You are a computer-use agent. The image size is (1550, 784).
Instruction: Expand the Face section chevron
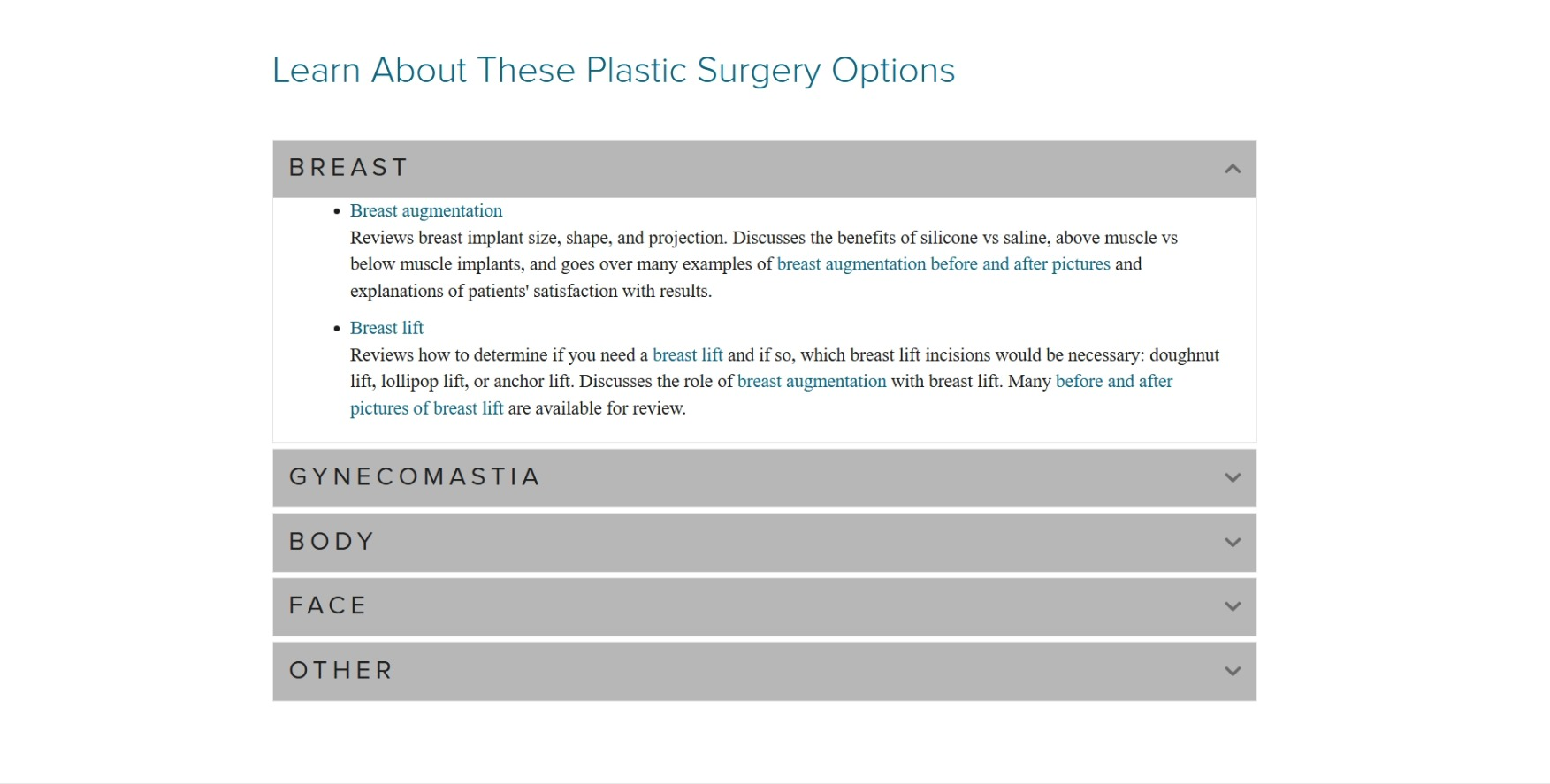1233,606
